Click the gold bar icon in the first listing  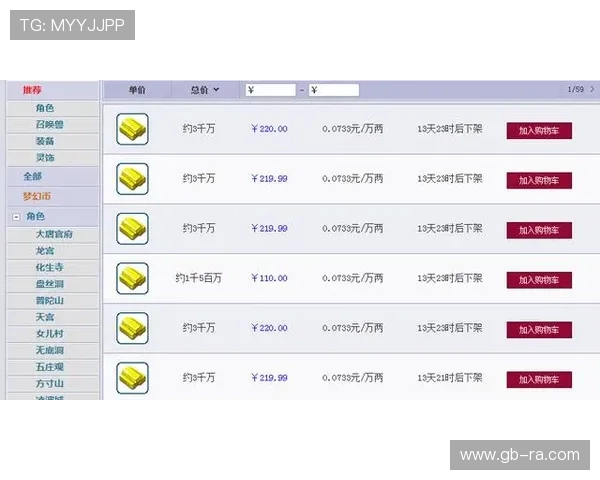132,129
